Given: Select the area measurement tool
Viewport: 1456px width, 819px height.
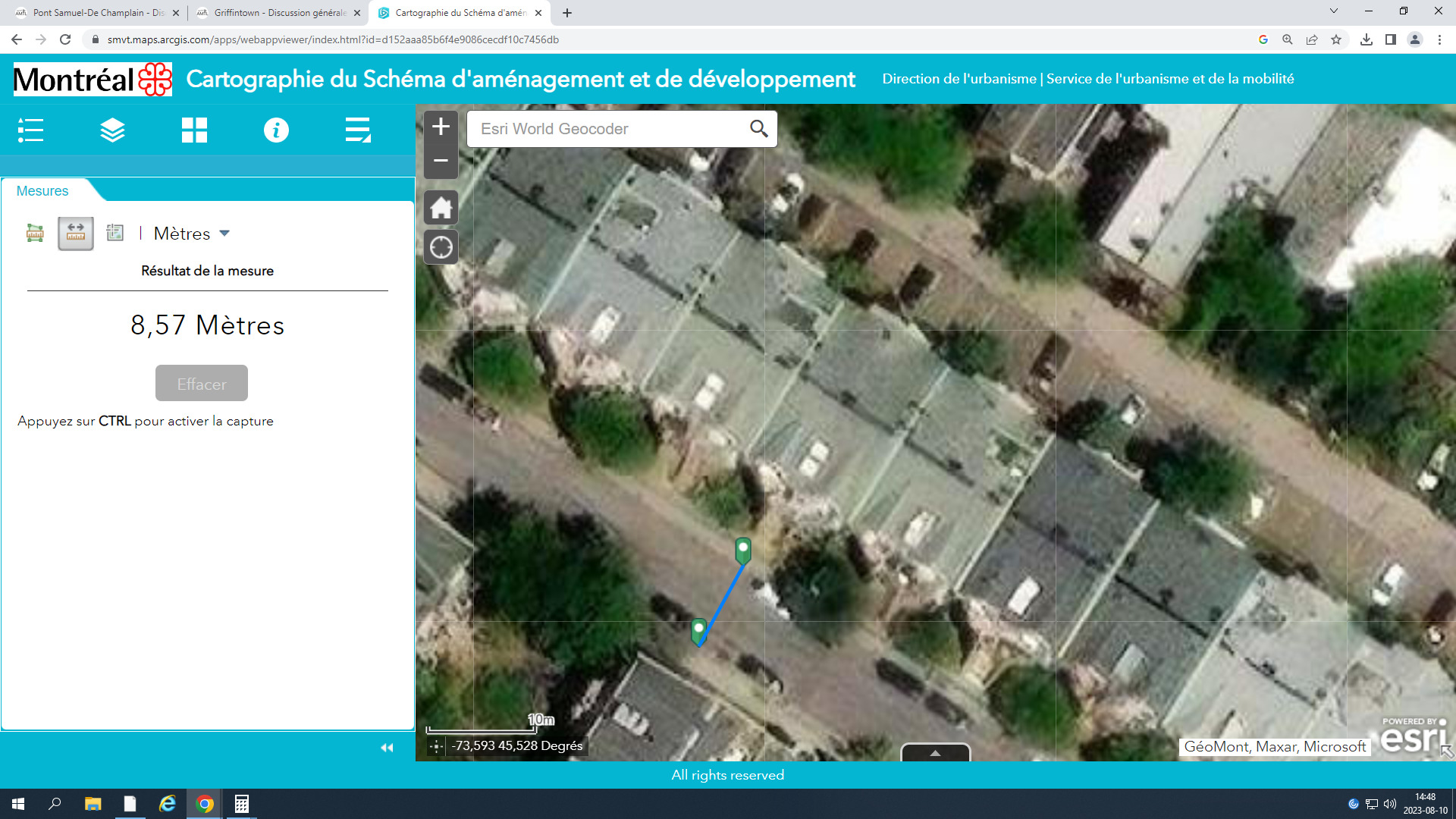Looking at the screenshot, I should click(35, 233).
